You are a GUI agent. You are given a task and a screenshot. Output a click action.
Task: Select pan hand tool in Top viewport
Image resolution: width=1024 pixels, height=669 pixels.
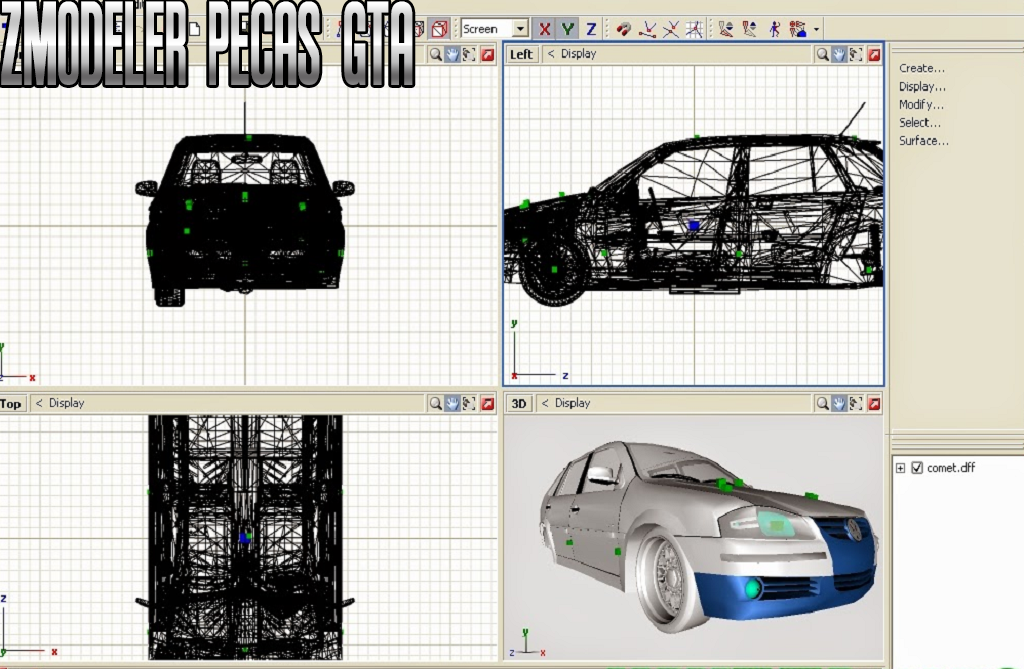(x=452, y=404)
